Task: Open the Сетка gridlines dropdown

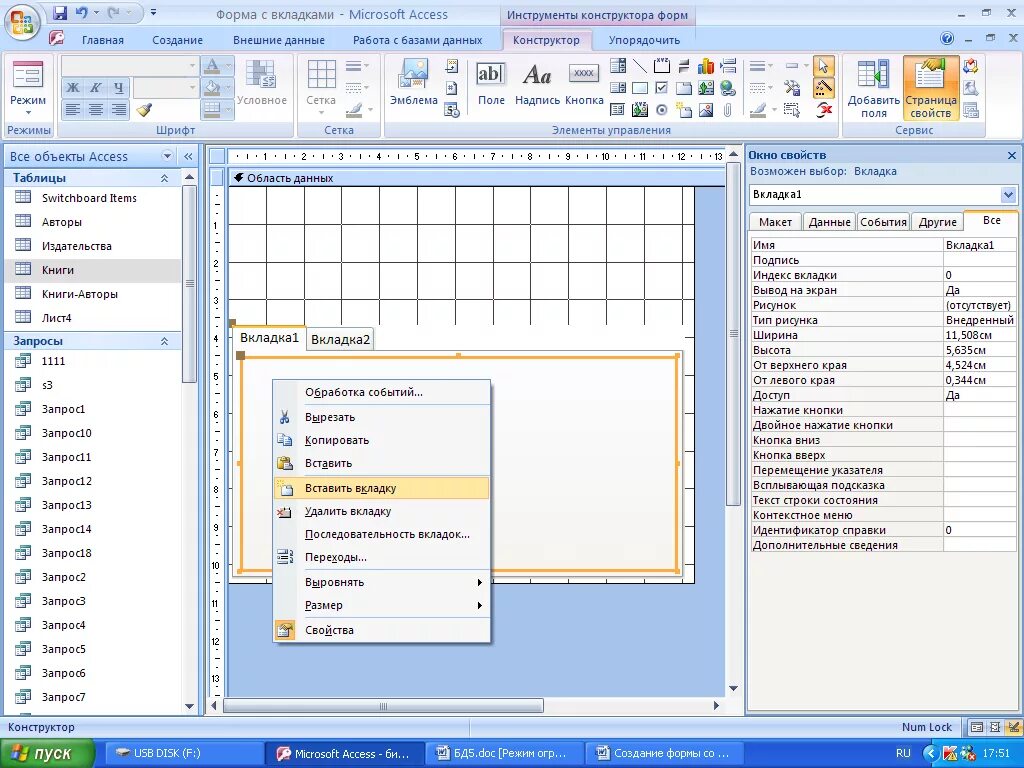Action: [321, 112]
